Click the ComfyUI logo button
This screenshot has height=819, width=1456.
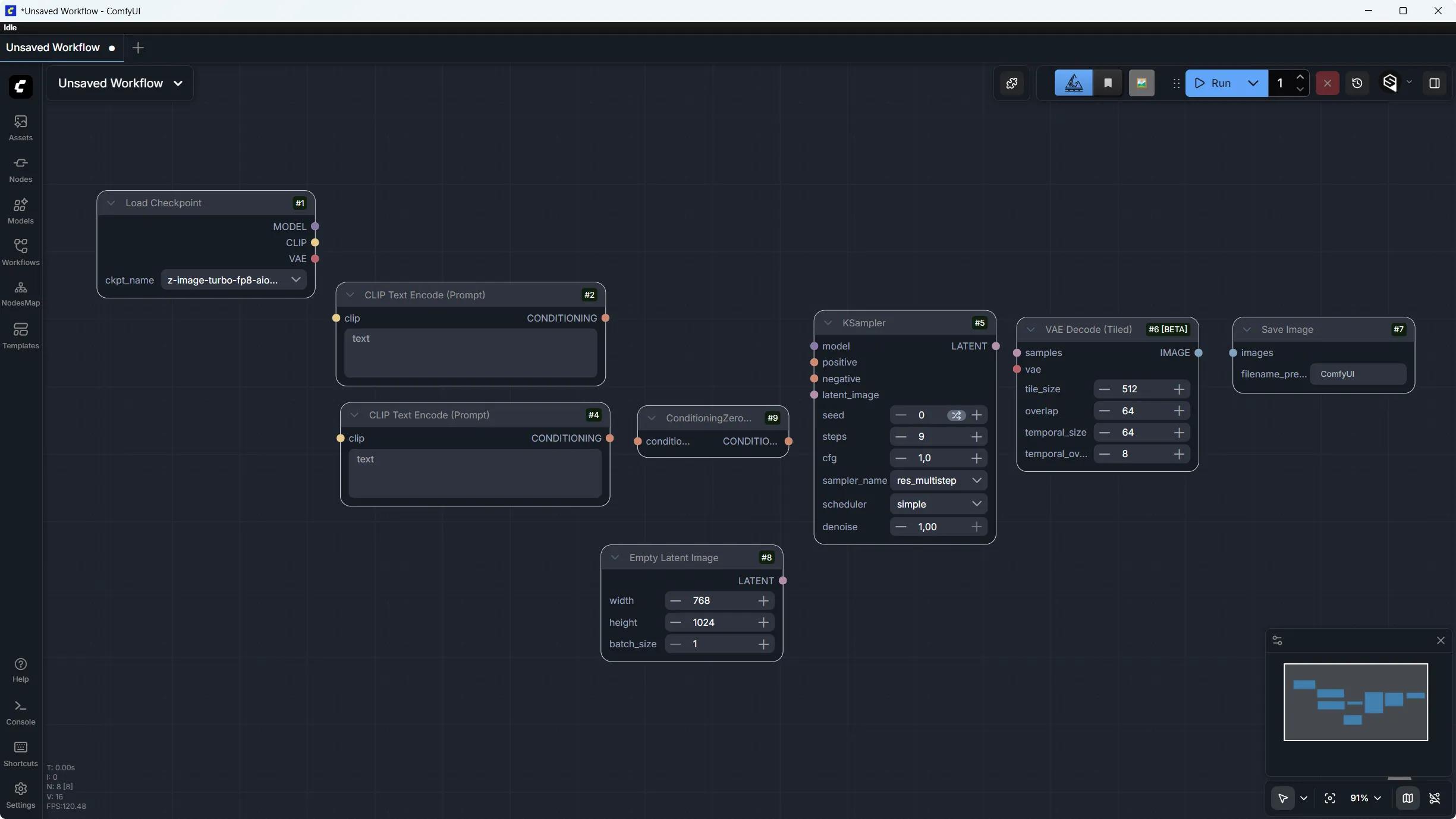point(21,87)
